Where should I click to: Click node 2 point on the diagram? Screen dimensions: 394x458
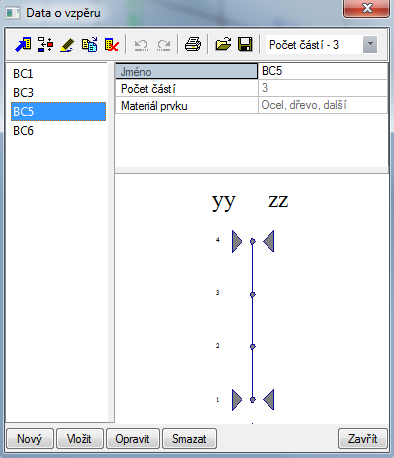click(253, 347)
